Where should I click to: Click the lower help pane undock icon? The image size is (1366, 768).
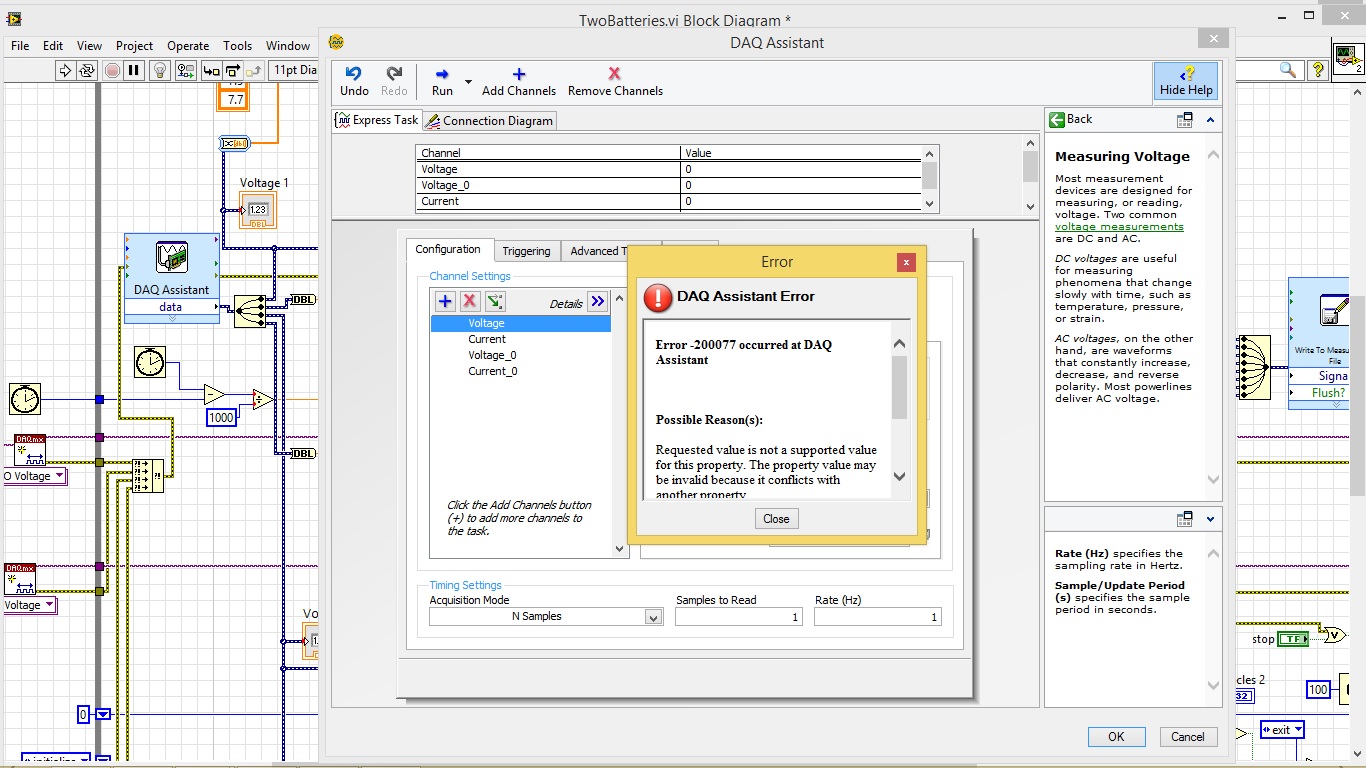(1185, 519)
